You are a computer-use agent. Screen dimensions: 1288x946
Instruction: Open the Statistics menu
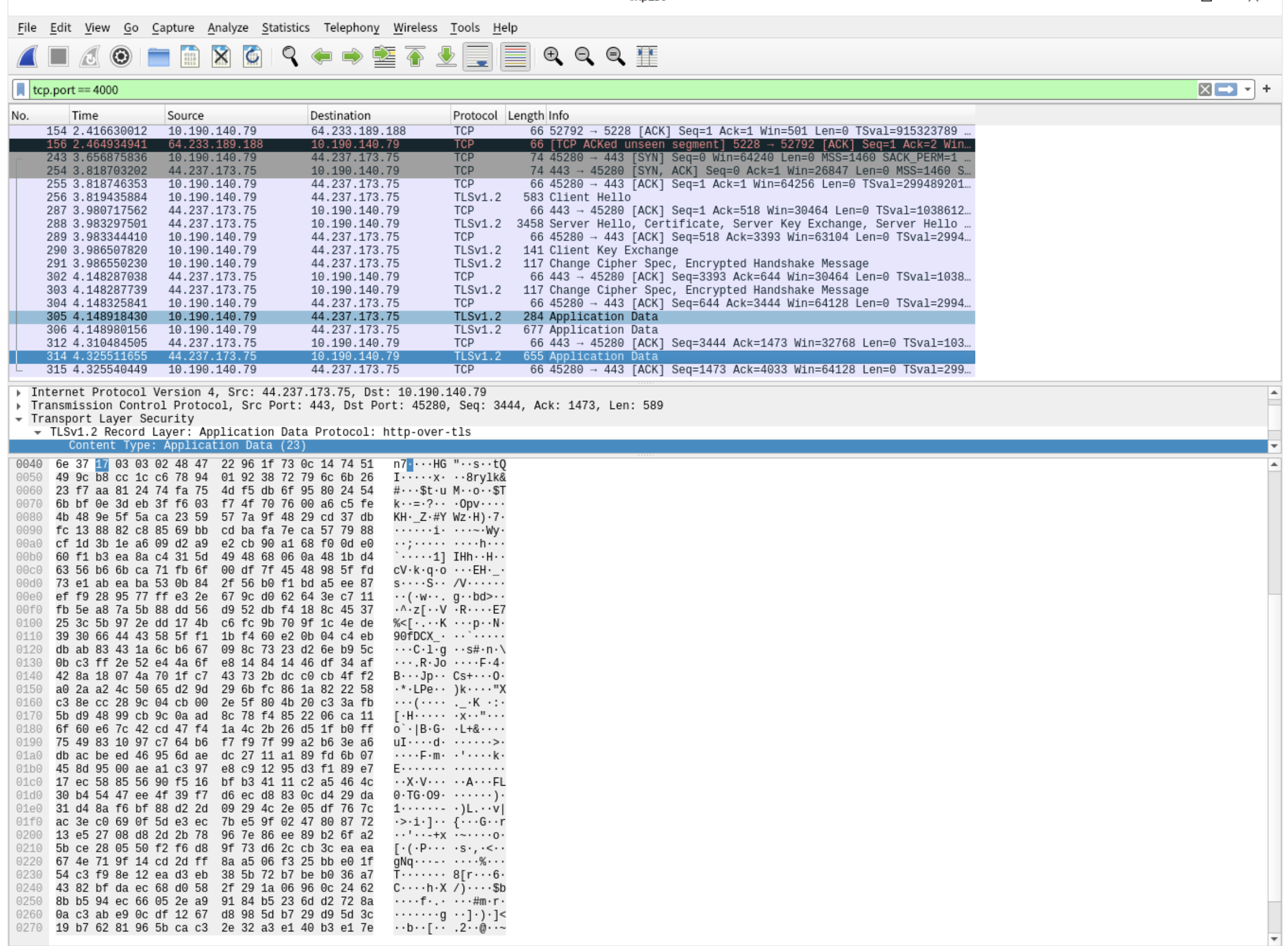[285, 28]
